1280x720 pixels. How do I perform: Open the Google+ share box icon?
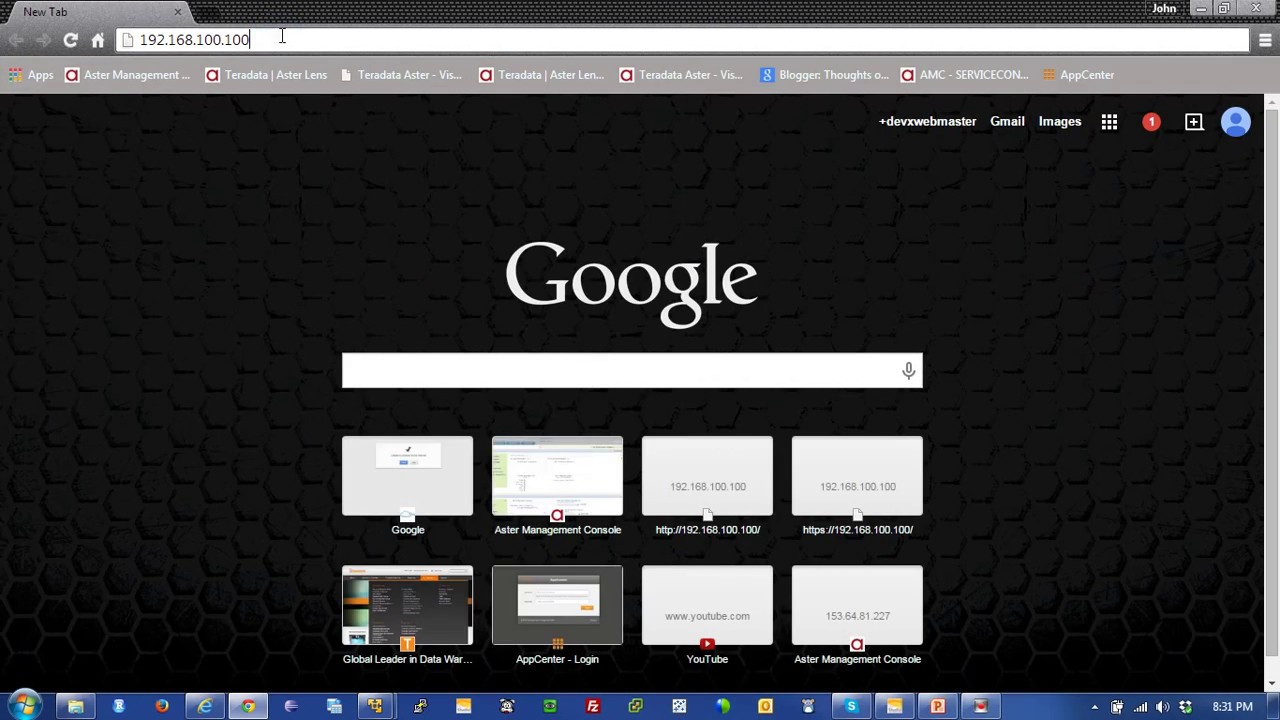click(x=1194, y=122)
